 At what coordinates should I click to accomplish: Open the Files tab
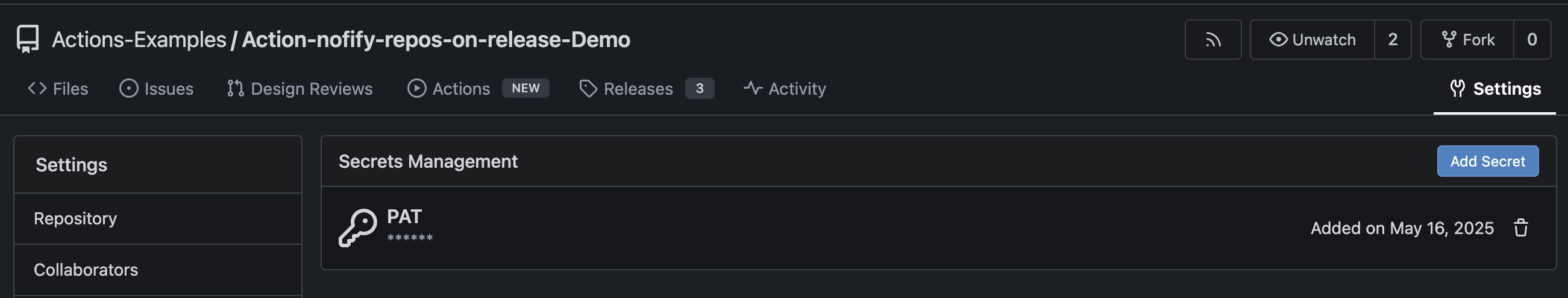58,89
